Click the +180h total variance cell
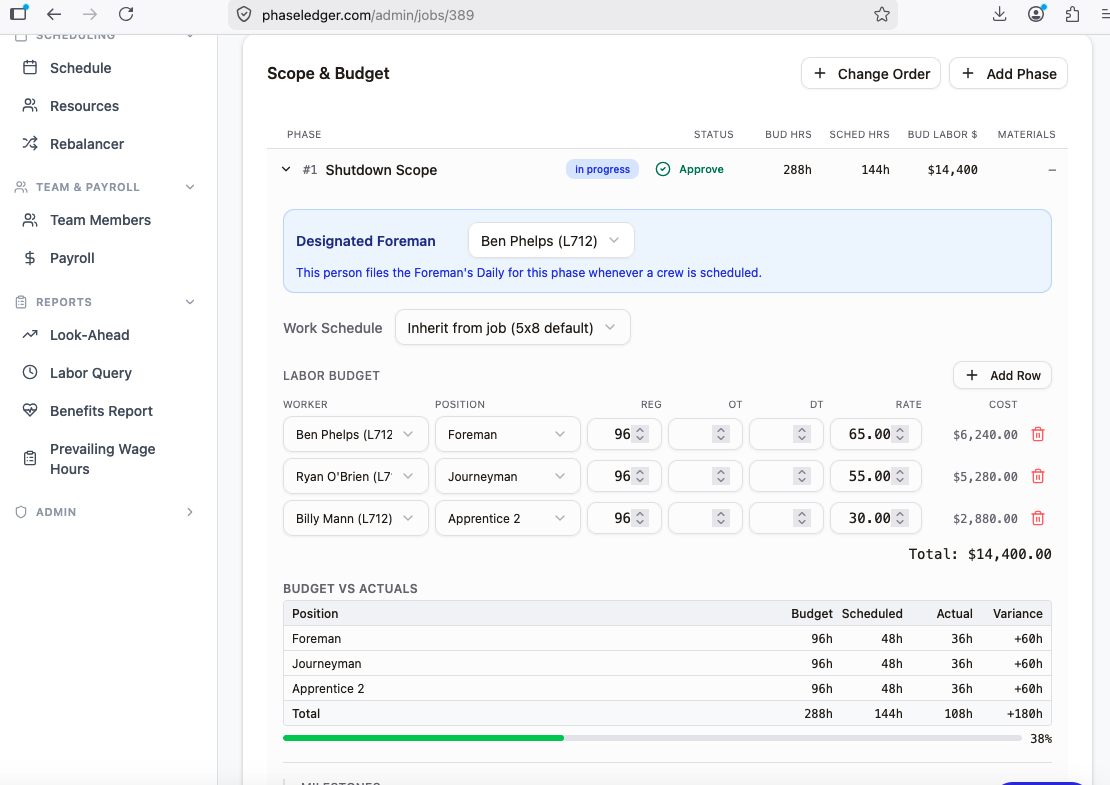The image size is (1110, 785). coord(1024,714)
